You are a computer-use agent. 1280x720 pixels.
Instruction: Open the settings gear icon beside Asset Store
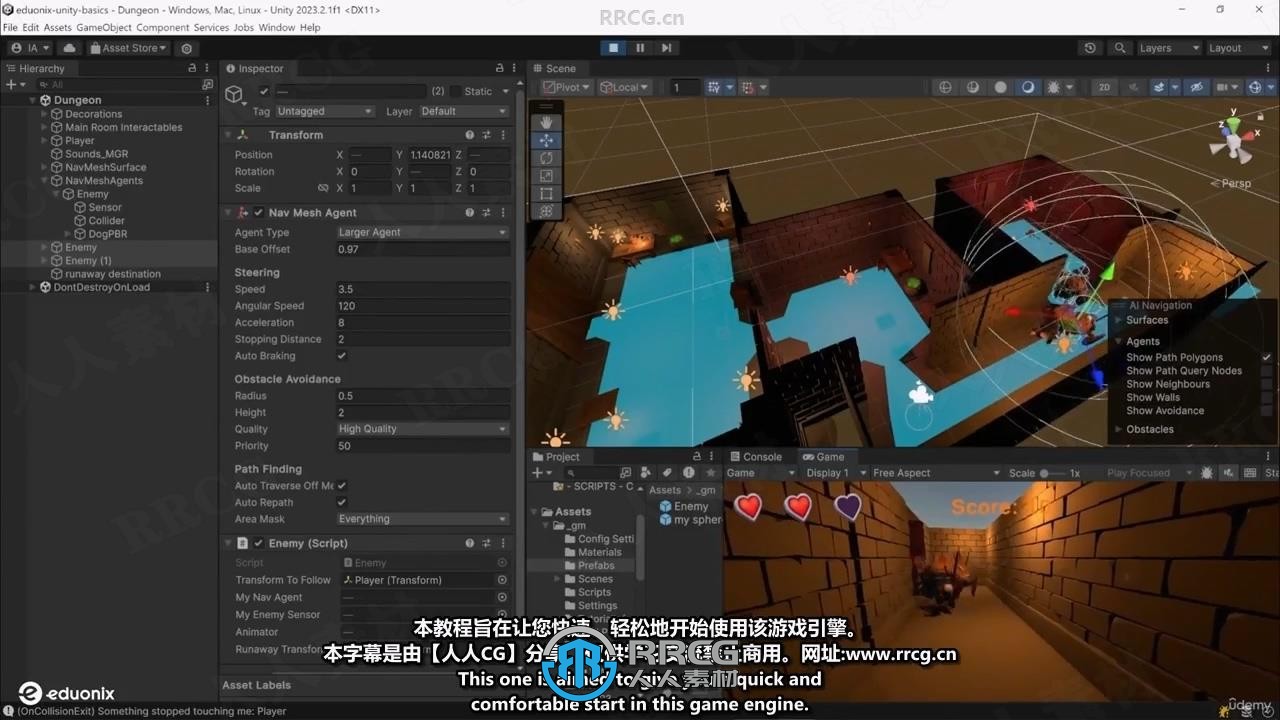[x=187, y=48]
